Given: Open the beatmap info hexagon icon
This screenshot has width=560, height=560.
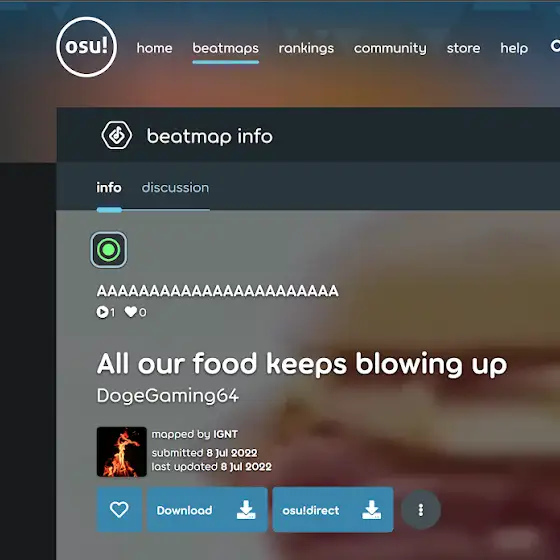Looking at the screenshot, I should tap(116, 135).
